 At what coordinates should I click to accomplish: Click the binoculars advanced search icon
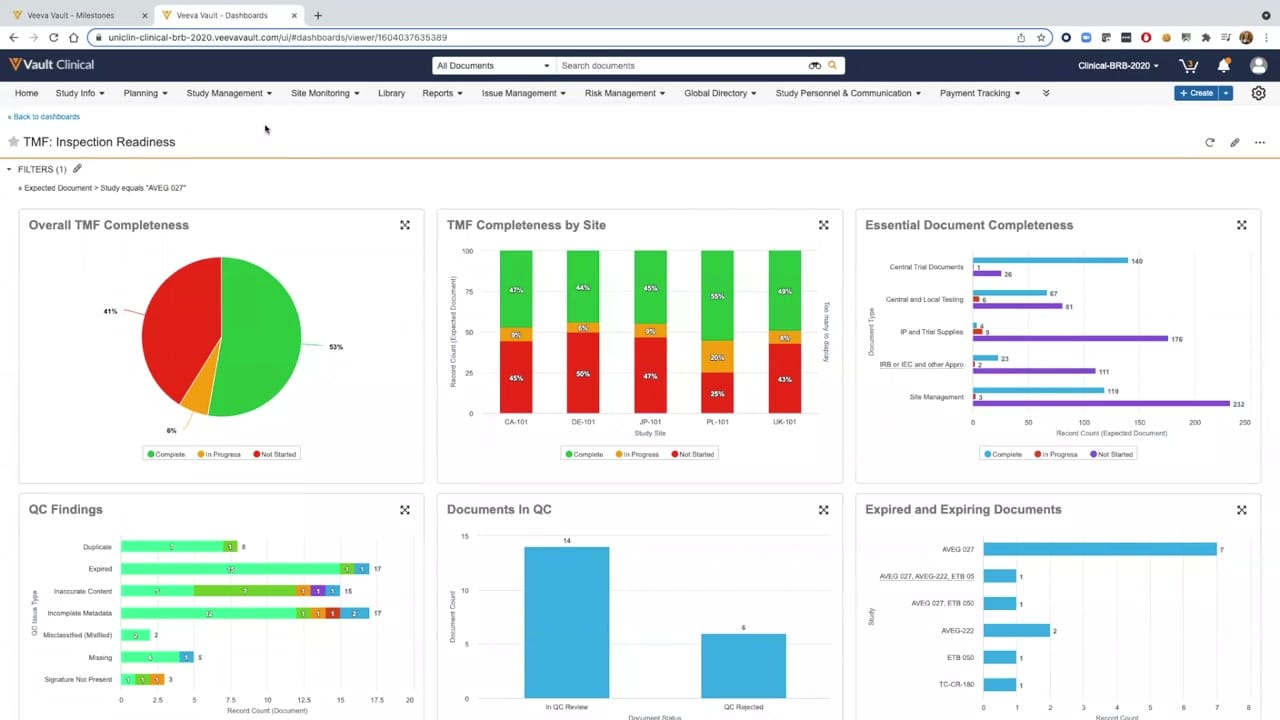(x=814, y=65)
